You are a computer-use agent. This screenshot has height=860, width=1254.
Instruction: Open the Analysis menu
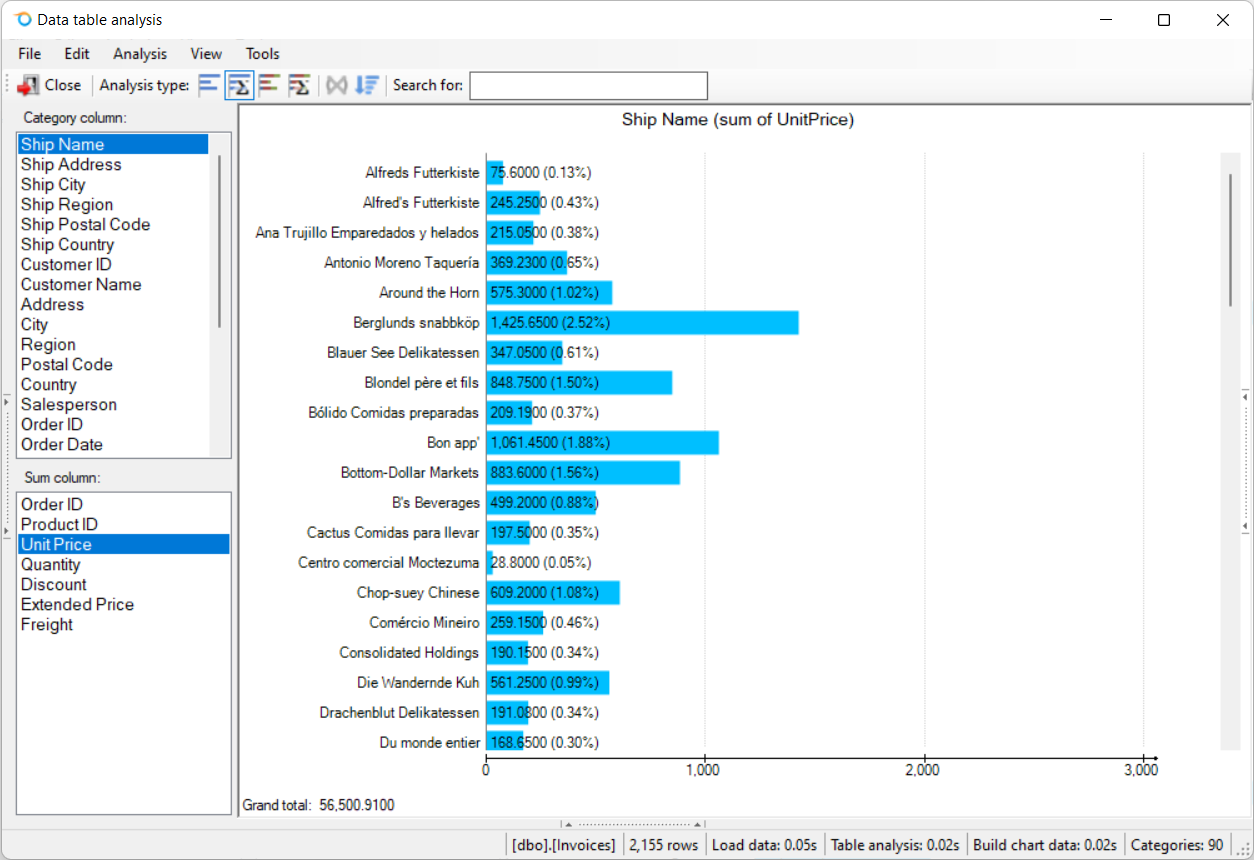click(140, 54)
